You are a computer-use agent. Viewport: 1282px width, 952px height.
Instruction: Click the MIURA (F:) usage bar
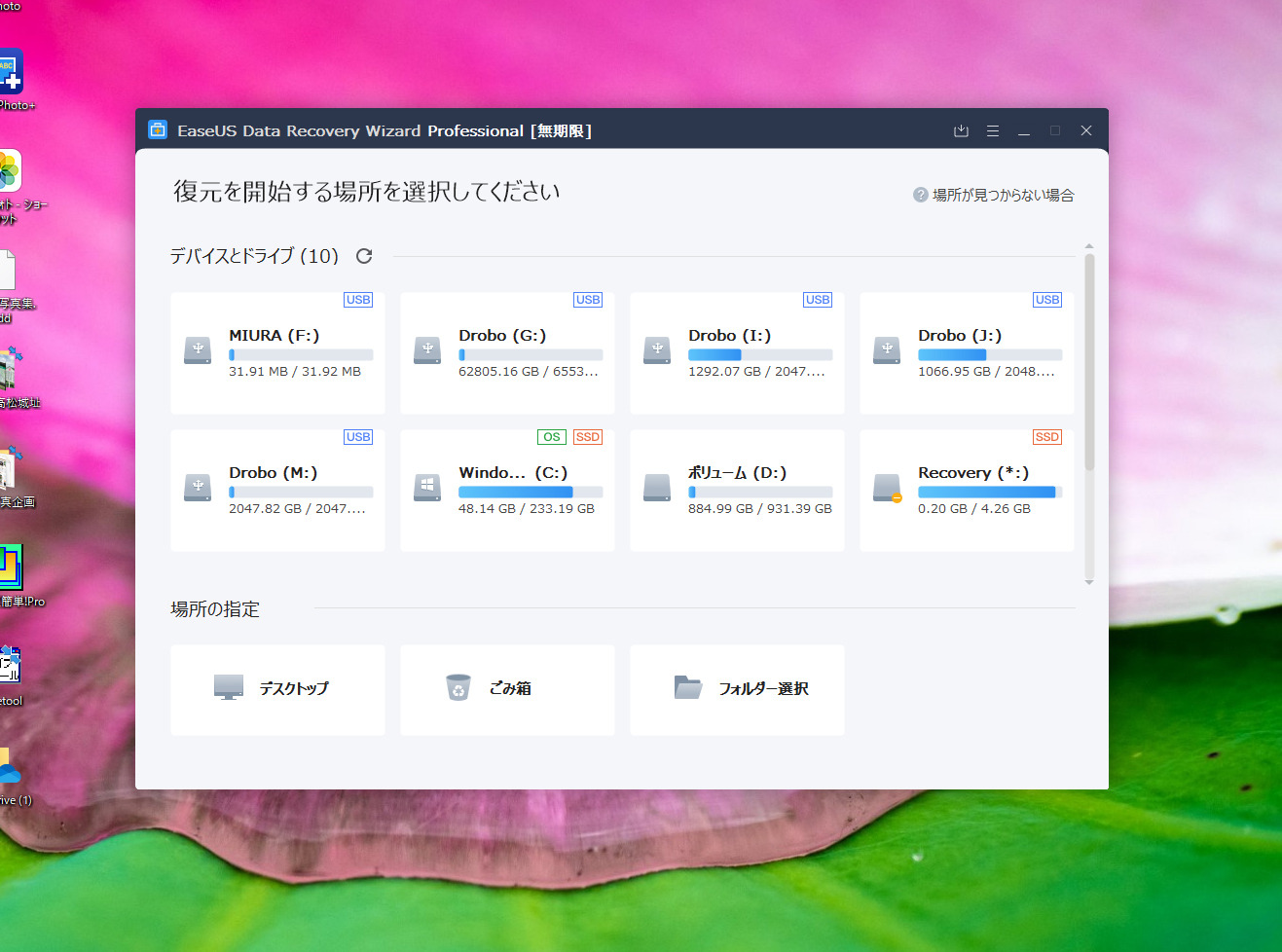point(301,355)
